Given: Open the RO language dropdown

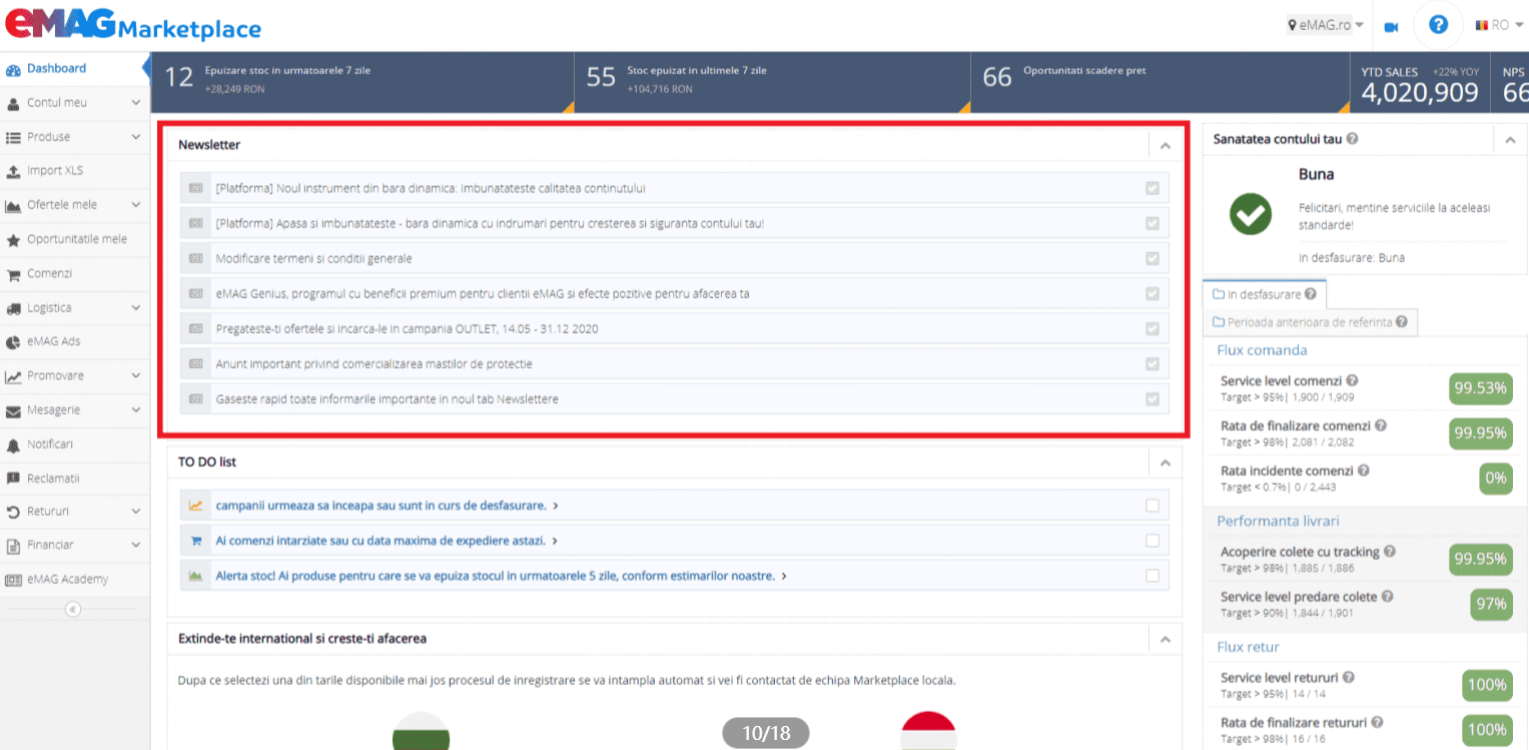Looking at the screenshot, I should pyautogui.click(x=1499, y=25).
